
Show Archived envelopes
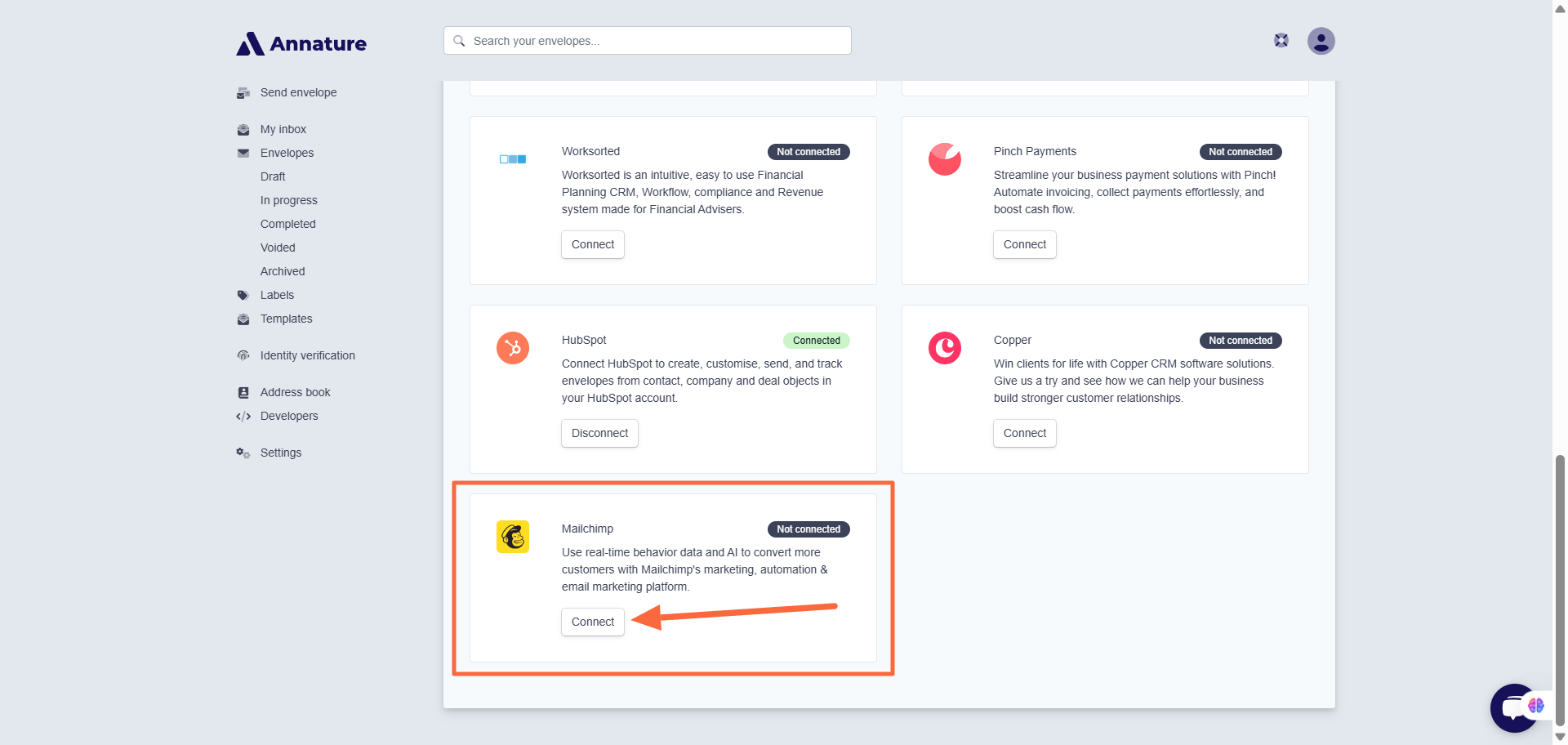(x=283, y=271)
